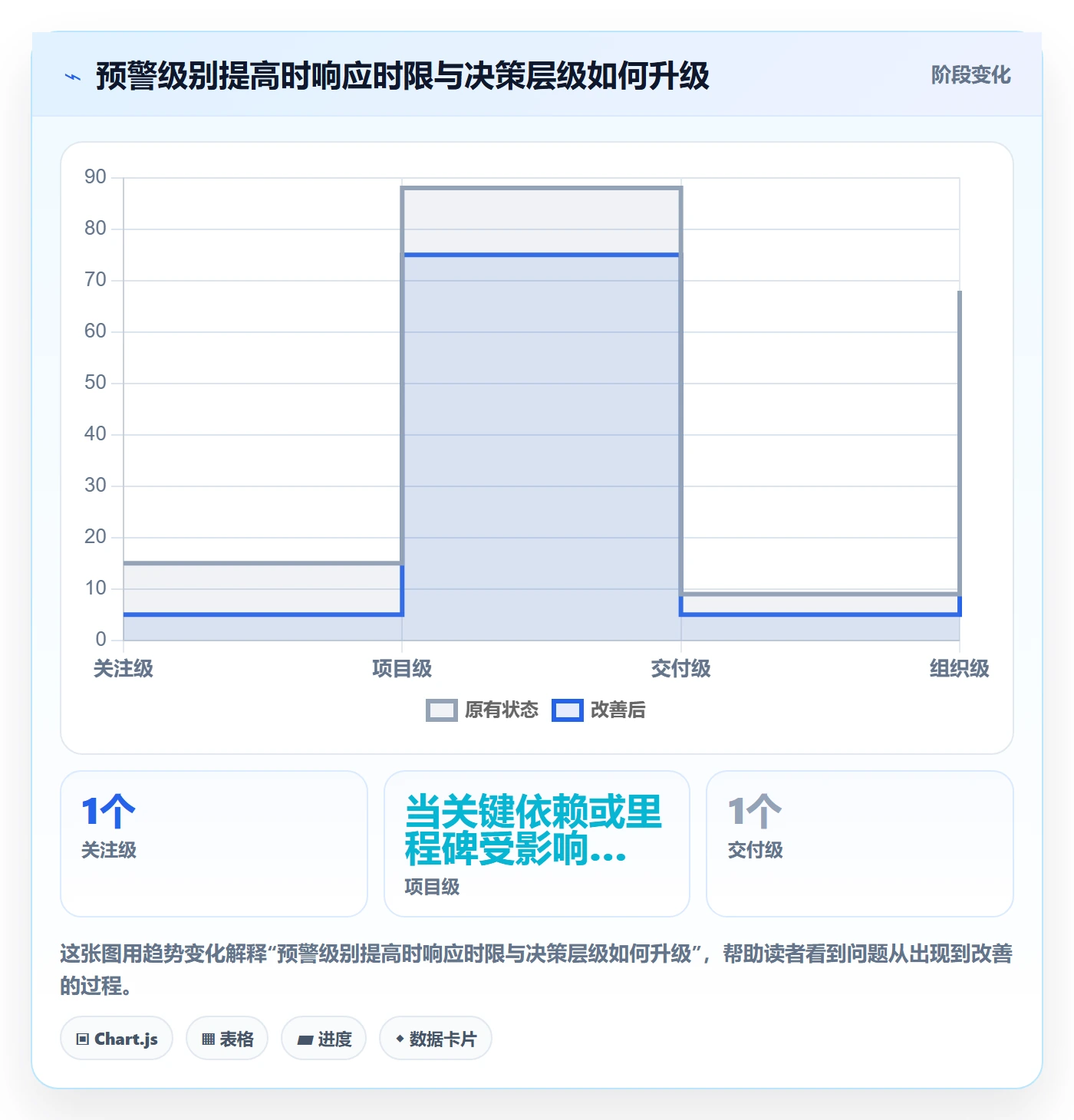The height and width of the screenshot is (1120, 1074).
Task: Open the 1个 交付级 data card
Action: (x=860, y=844)
